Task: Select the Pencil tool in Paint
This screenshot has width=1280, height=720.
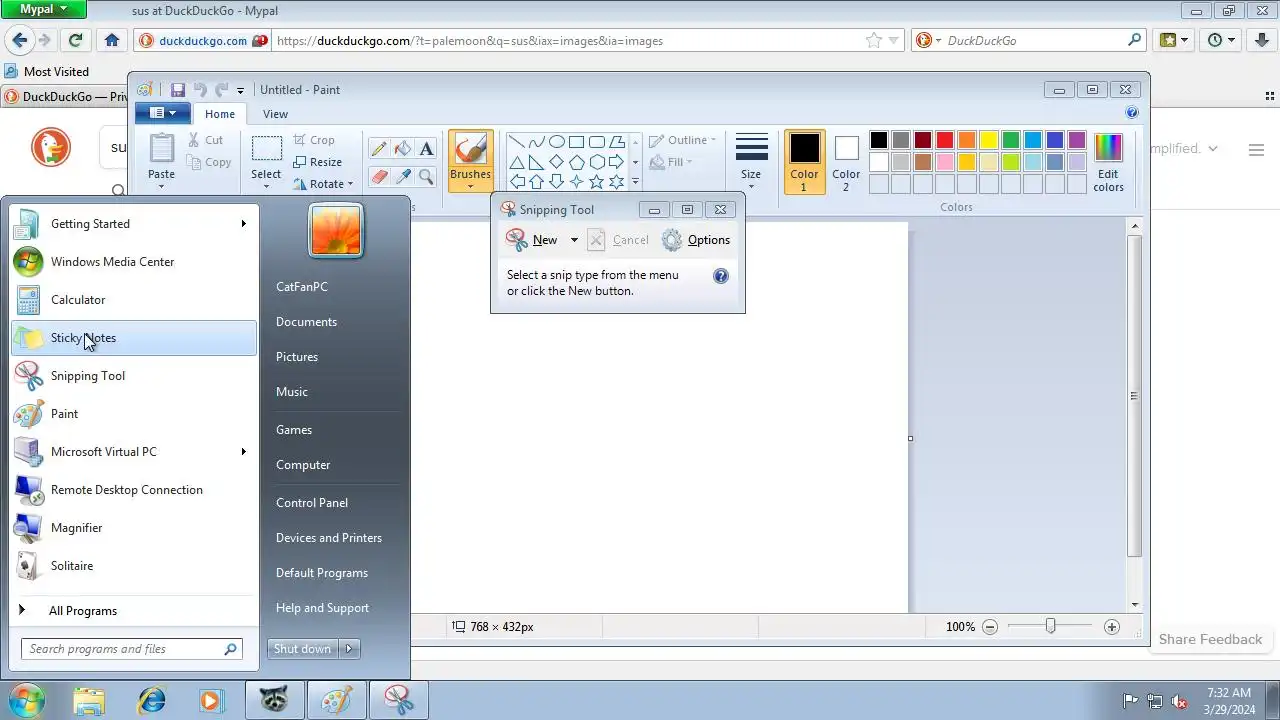Action: click(379, 149)
